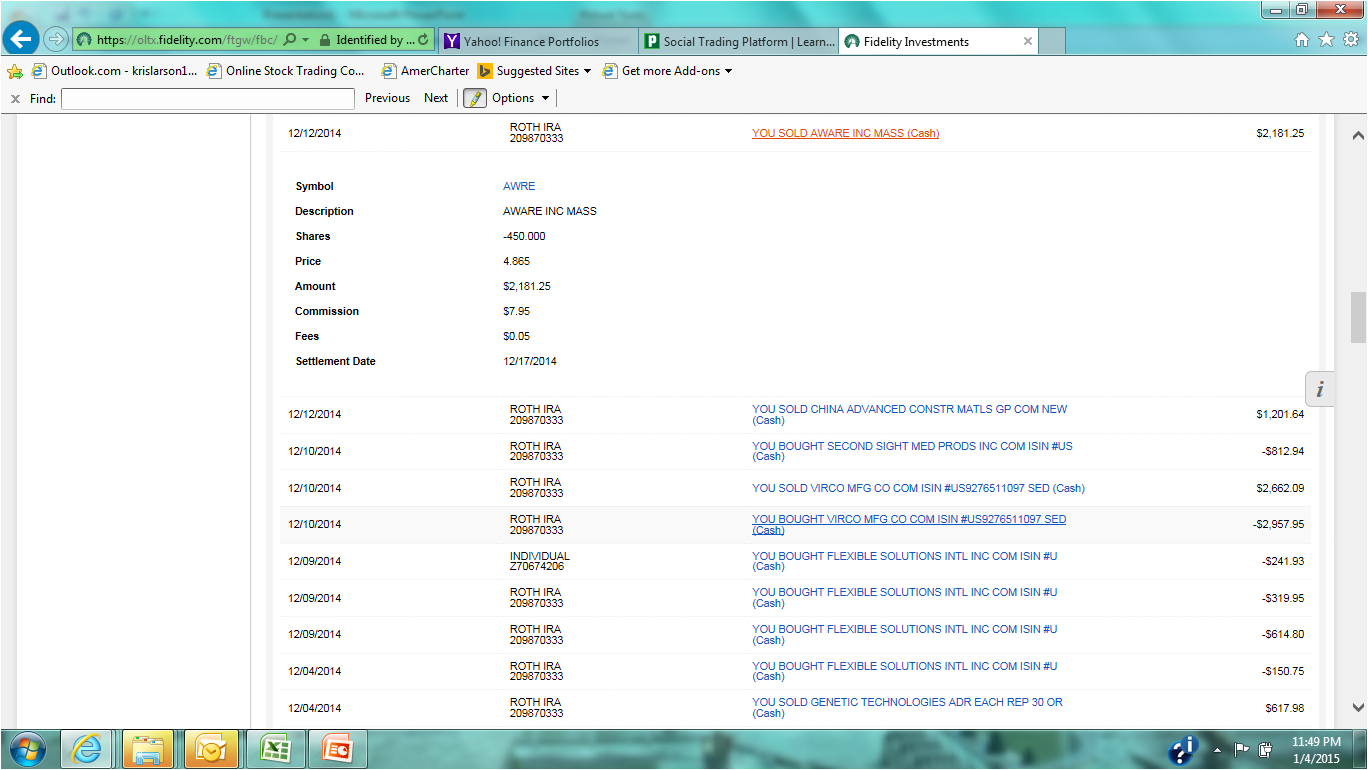1368x770 pixels.
Task: Open Favorites star icon at top right
Action: point(1326,40)
